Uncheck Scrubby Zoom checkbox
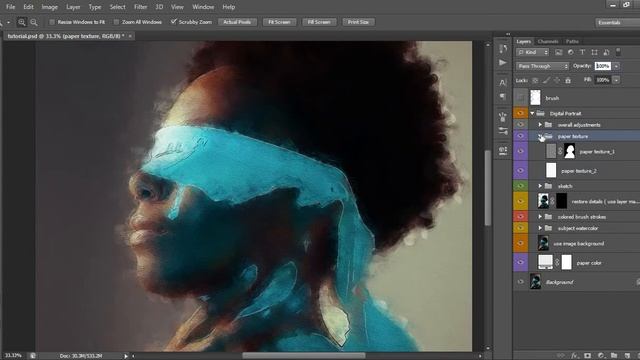The image size is (640, 360). [x=173, y=22]
